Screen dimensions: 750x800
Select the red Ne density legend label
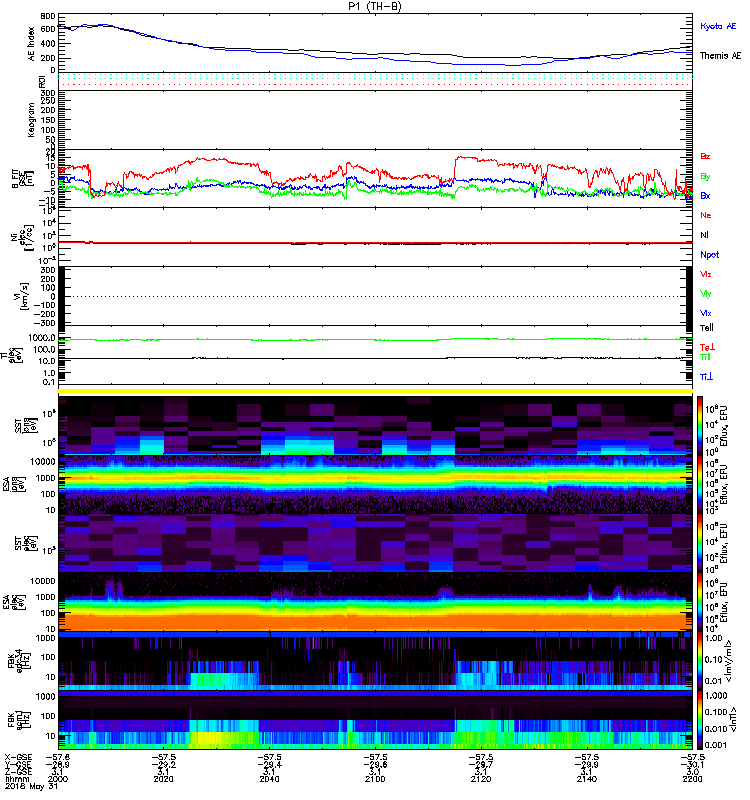[x=706, y=215]
